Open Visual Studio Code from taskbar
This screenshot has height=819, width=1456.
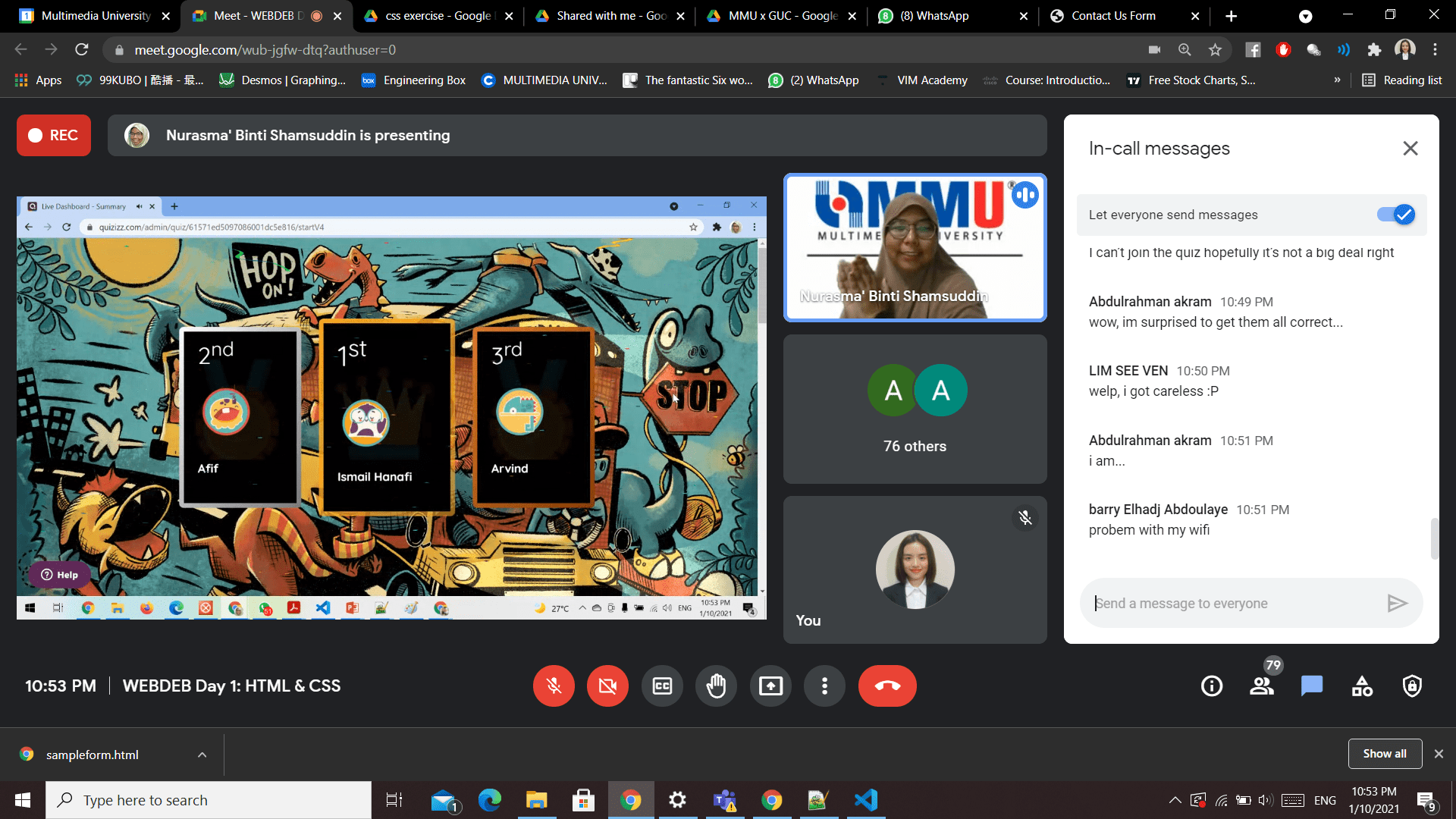(865, 800)
